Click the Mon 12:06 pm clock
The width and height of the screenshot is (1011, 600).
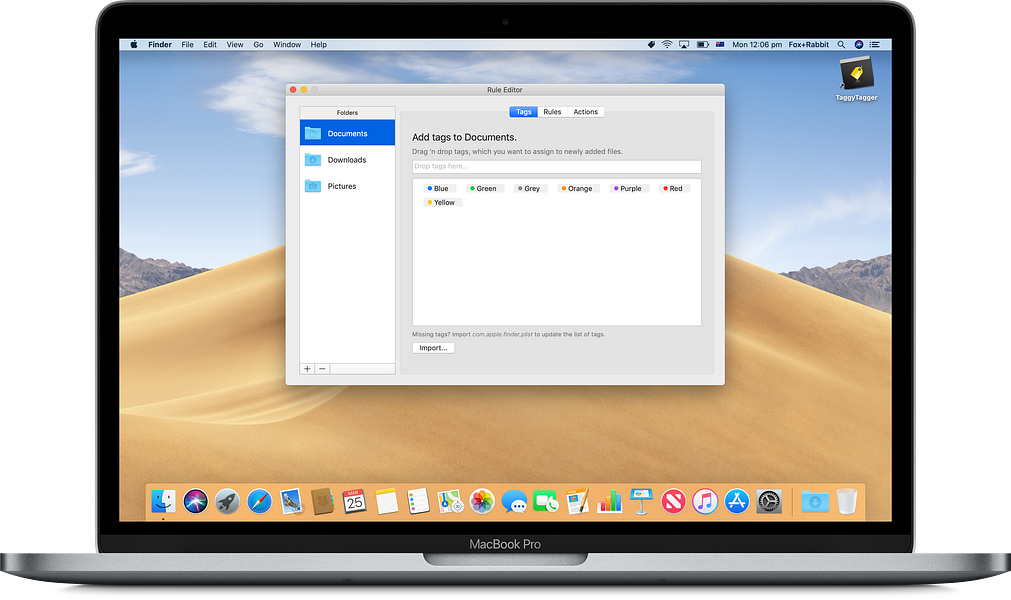point(757,44)
